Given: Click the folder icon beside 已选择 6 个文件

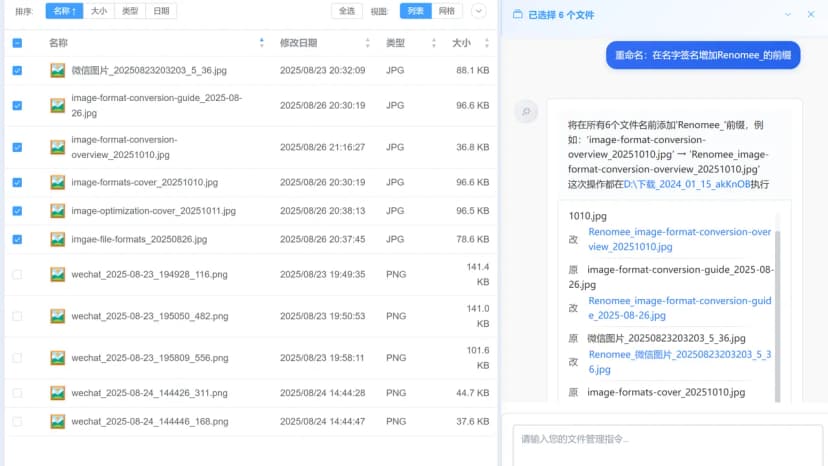Looking at the screenshot, I should tap(518, 15).
